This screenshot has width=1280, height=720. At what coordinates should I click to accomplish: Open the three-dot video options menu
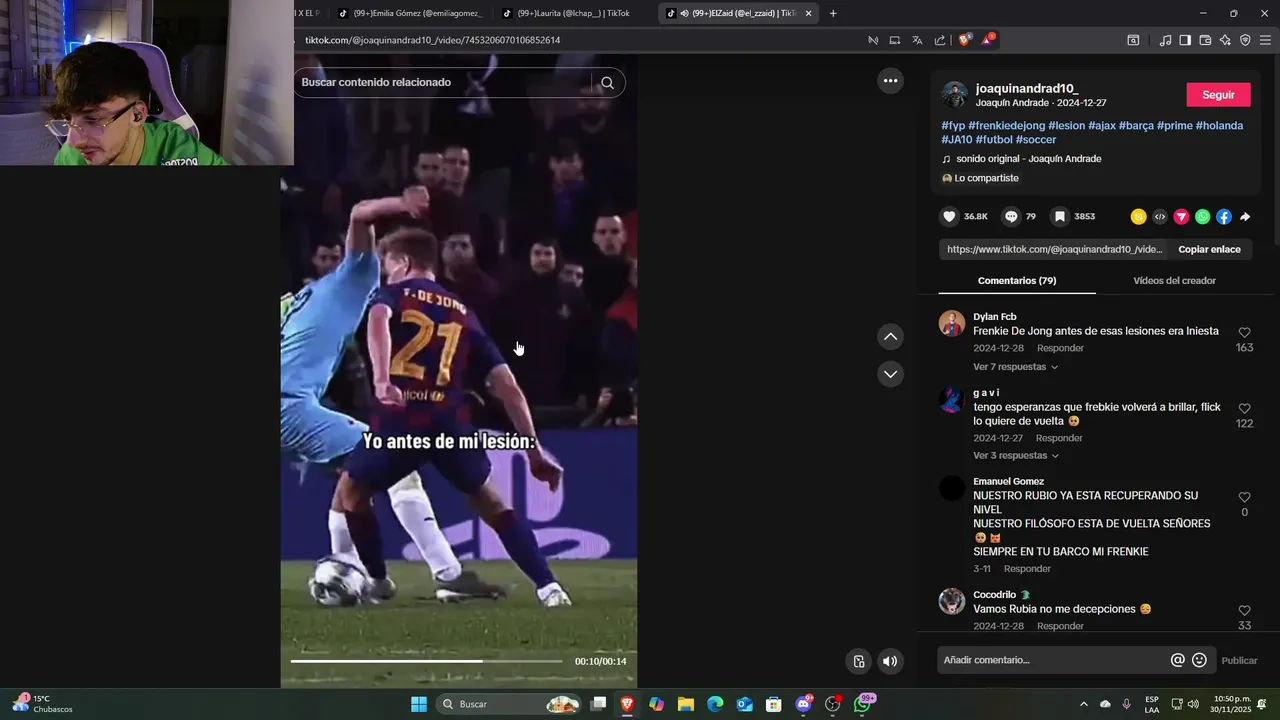coord(890,81)
